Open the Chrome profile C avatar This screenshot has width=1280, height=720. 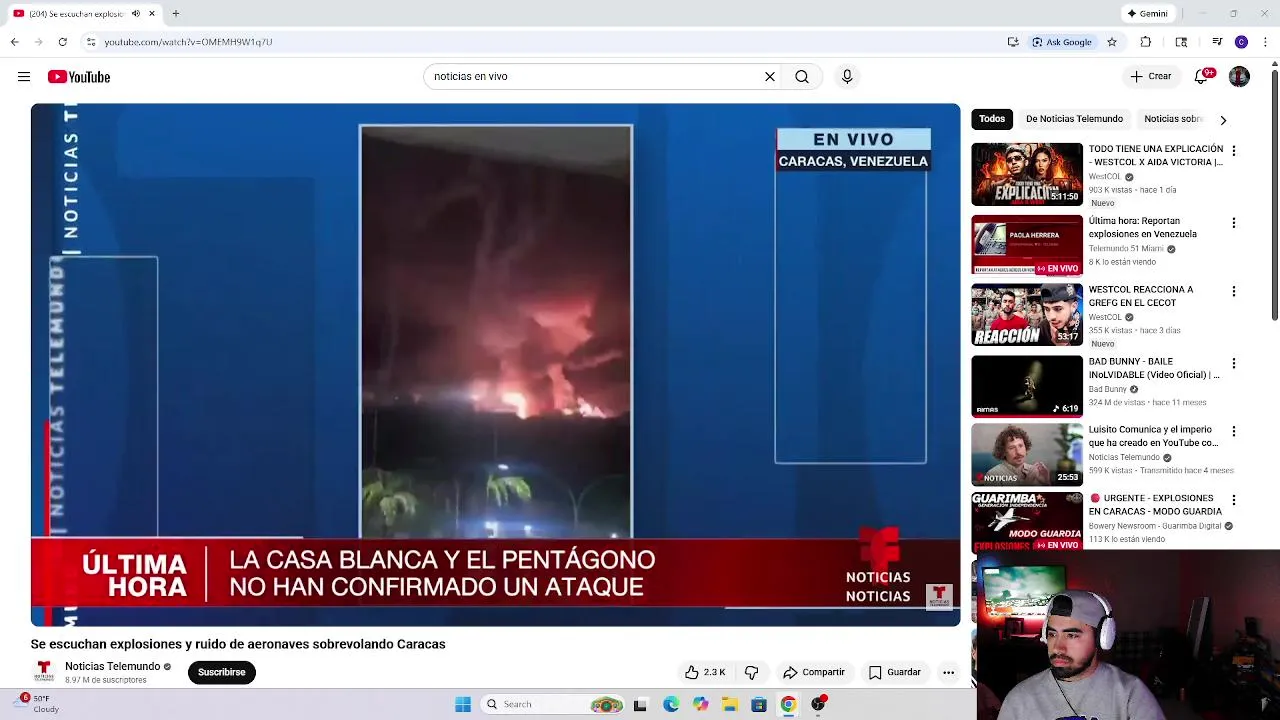tap(1241, 42)
